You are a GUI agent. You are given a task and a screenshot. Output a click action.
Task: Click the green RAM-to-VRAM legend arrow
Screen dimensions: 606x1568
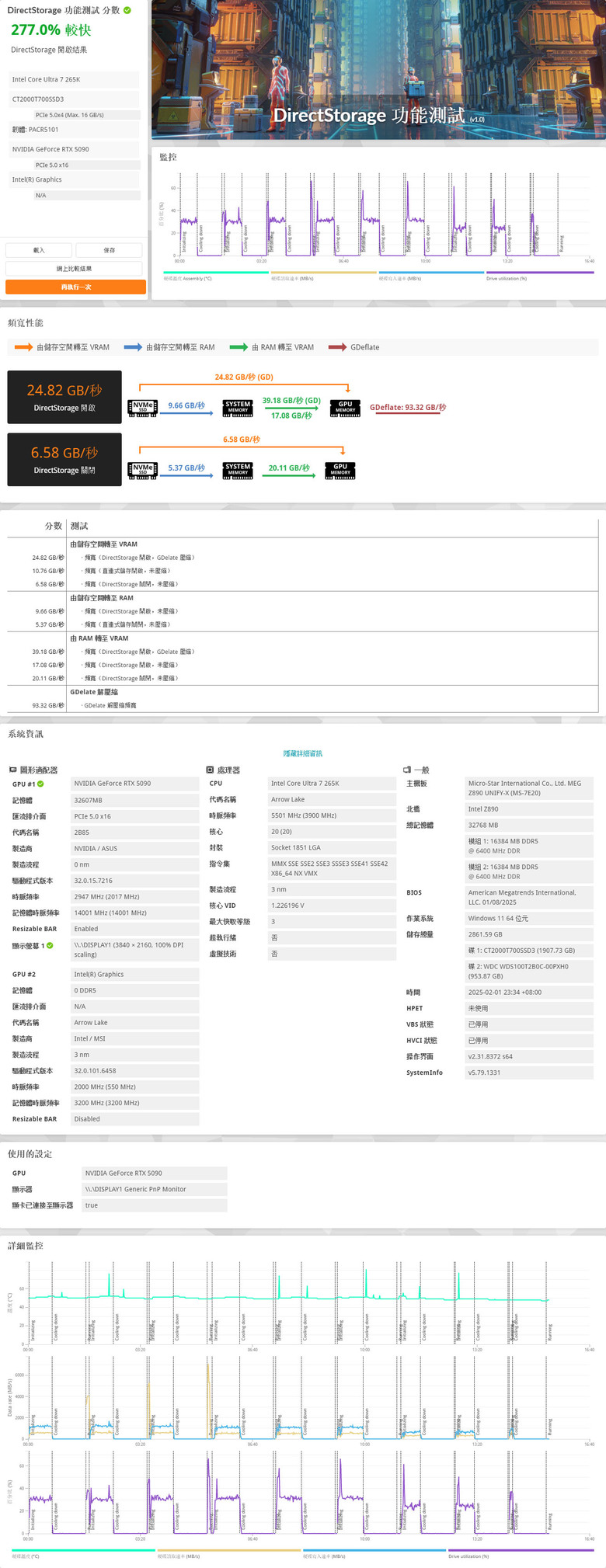tap(239, 347)
